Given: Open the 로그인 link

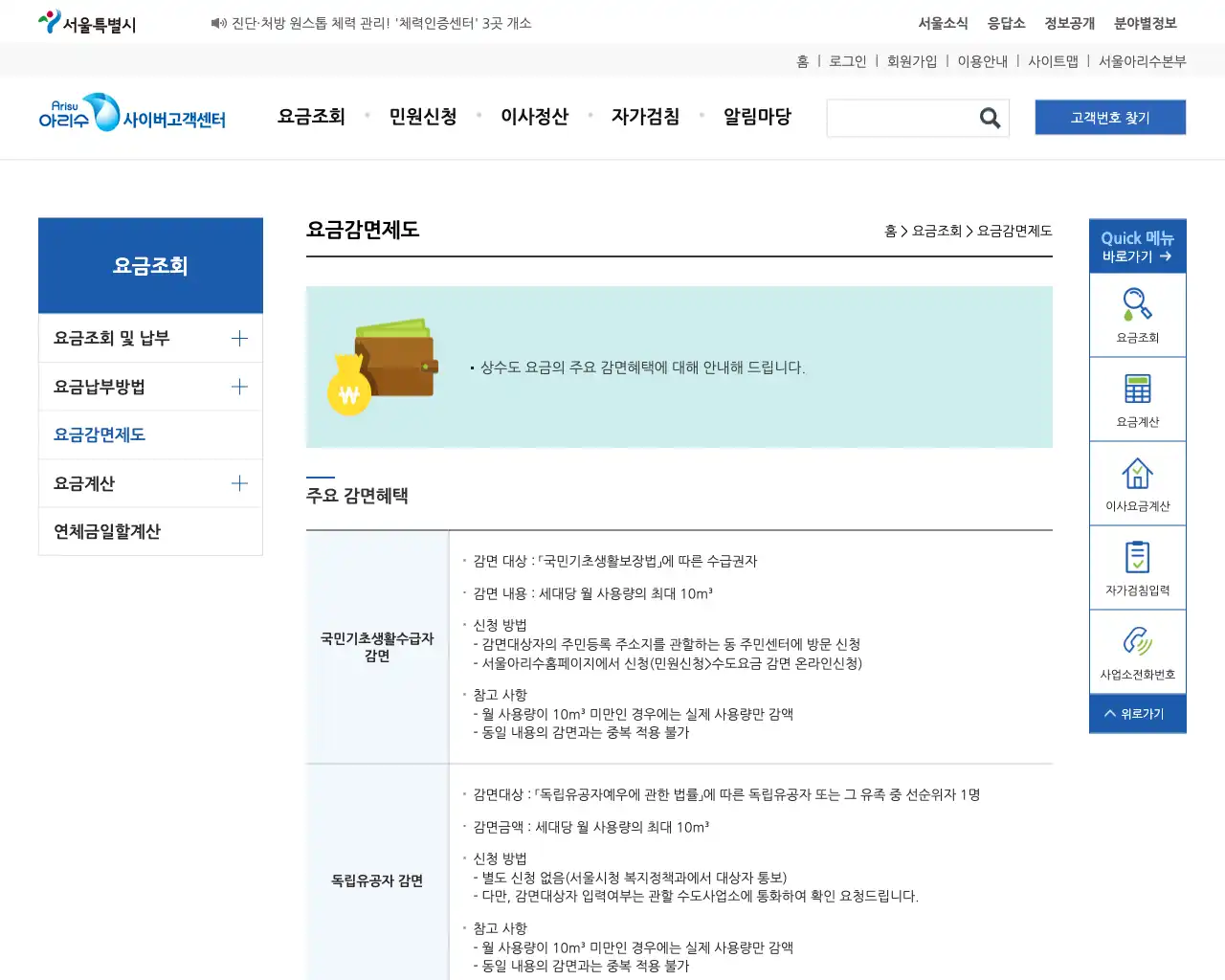Looking at the screenshot, I should click(x=847, y=60).
